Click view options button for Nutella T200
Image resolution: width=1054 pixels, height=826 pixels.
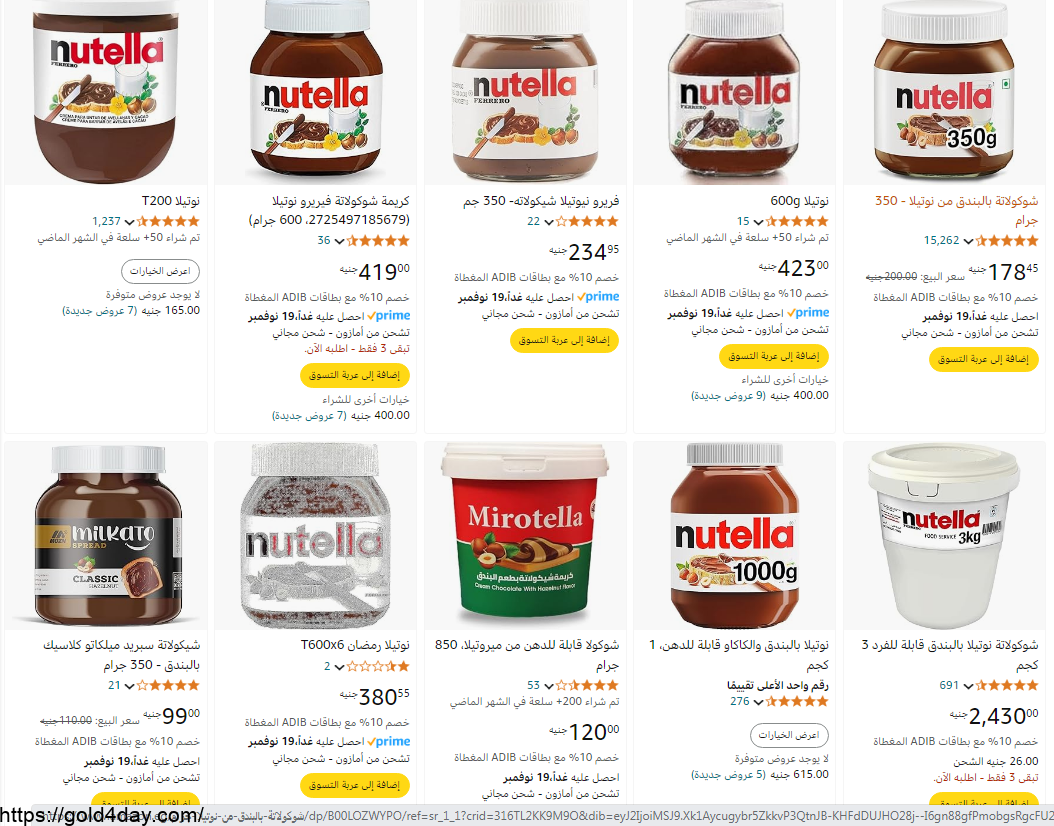[160, 272]
